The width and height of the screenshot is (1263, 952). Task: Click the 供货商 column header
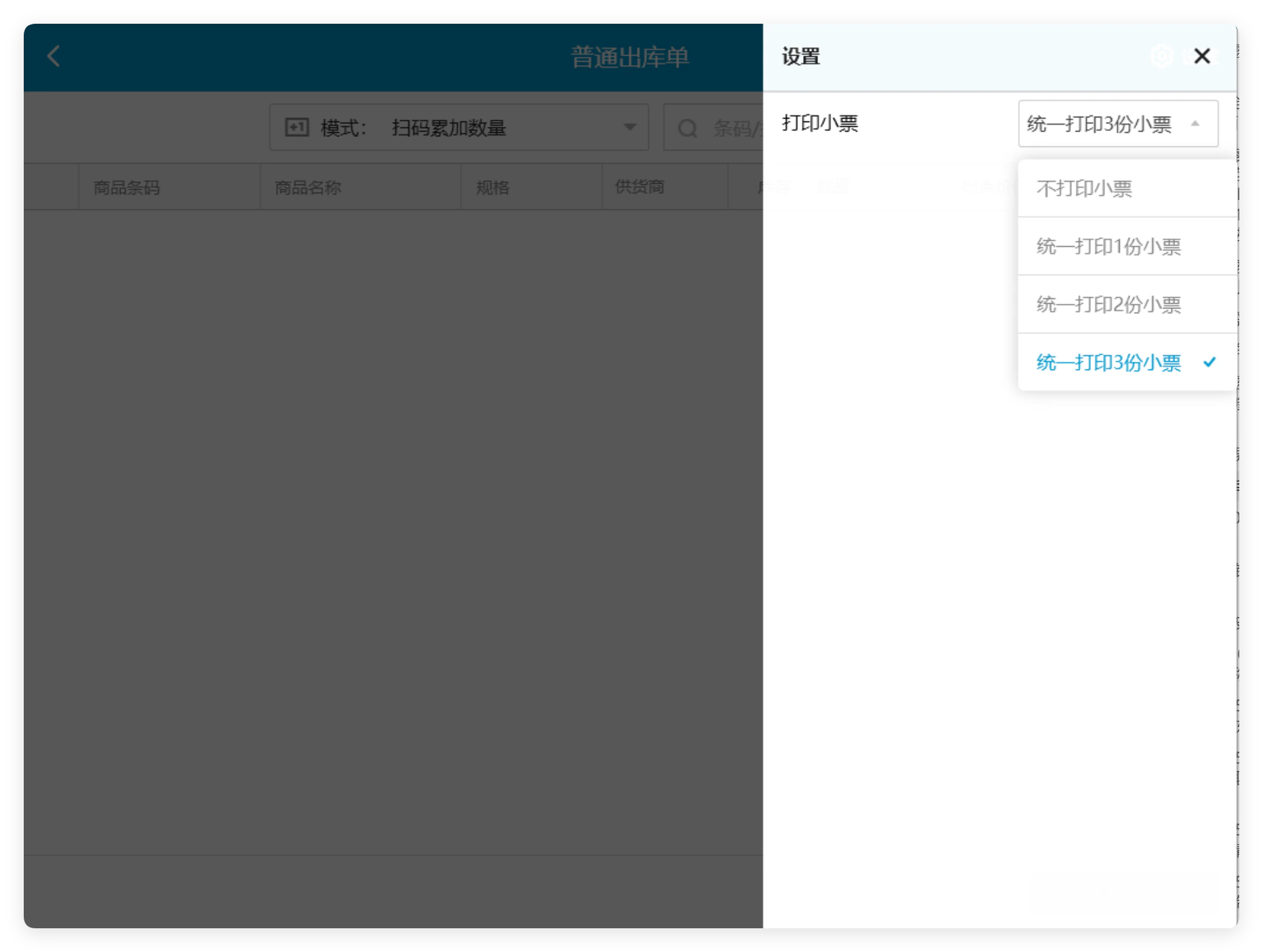[x=640, y=187]
